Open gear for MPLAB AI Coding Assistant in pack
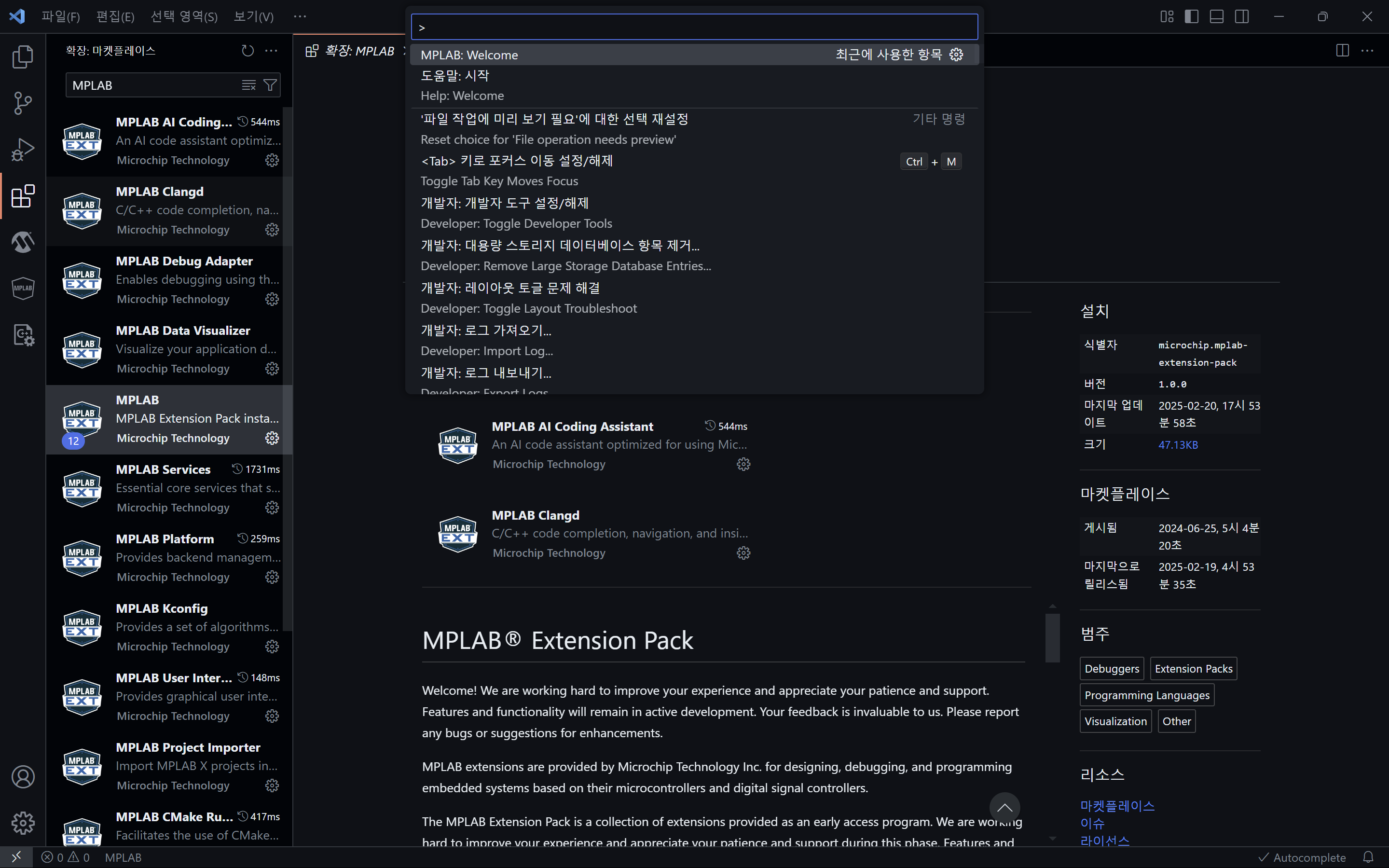 pos(743,464)
